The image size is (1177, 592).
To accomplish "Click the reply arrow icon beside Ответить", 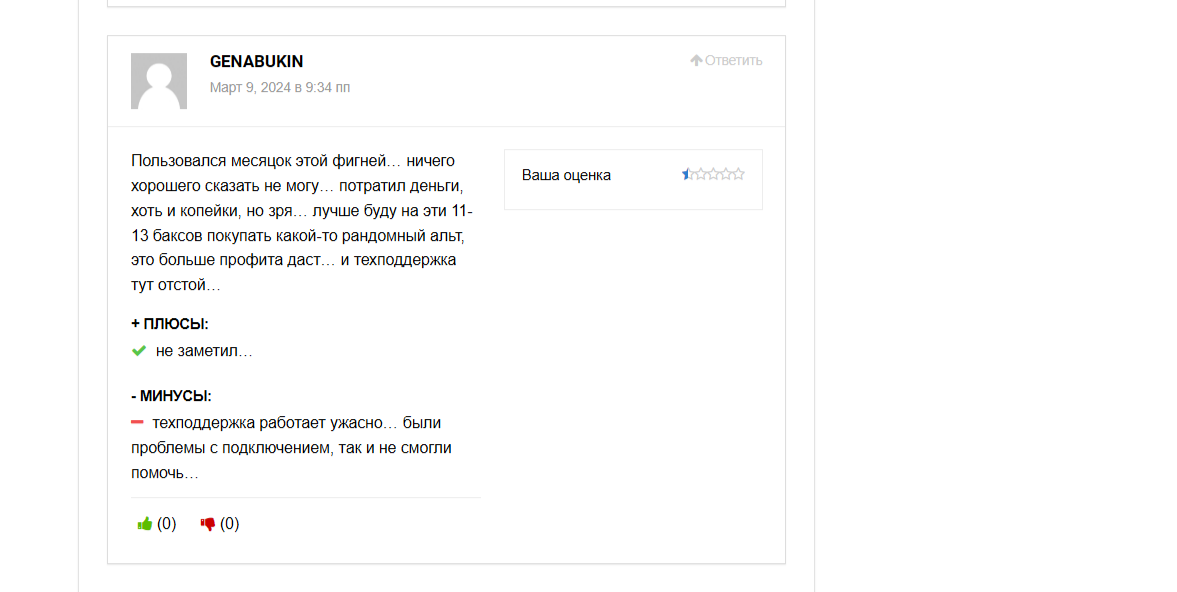I will coord(696,60).
